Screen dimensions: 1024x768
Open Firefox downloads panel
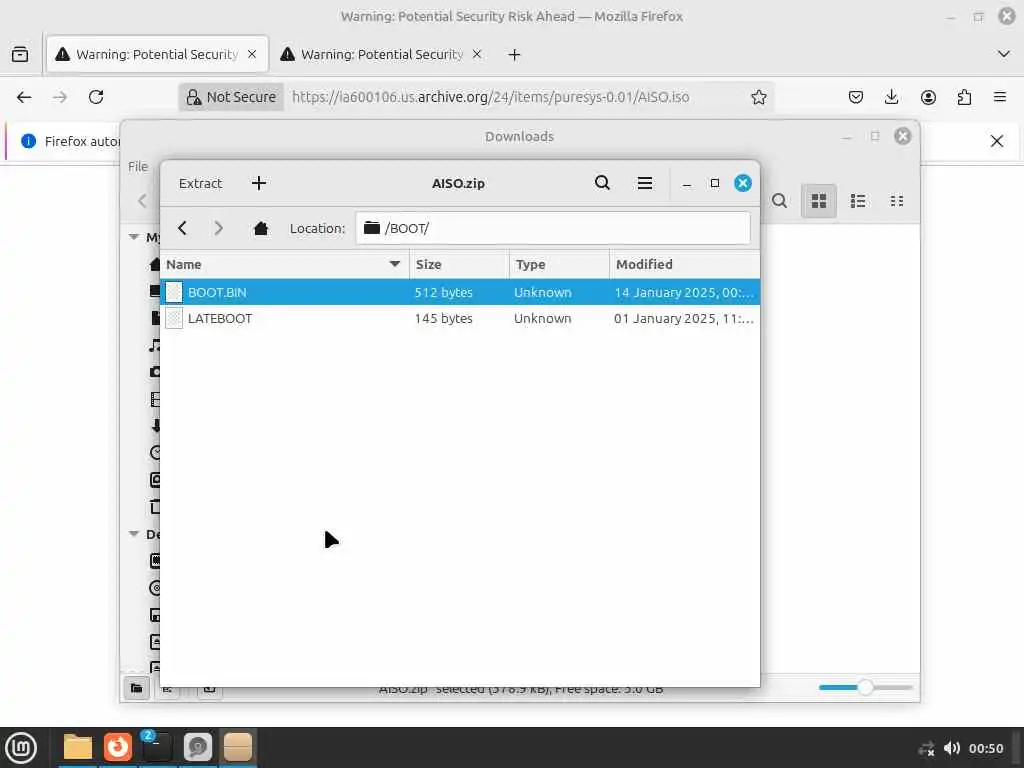pos(891,97)
